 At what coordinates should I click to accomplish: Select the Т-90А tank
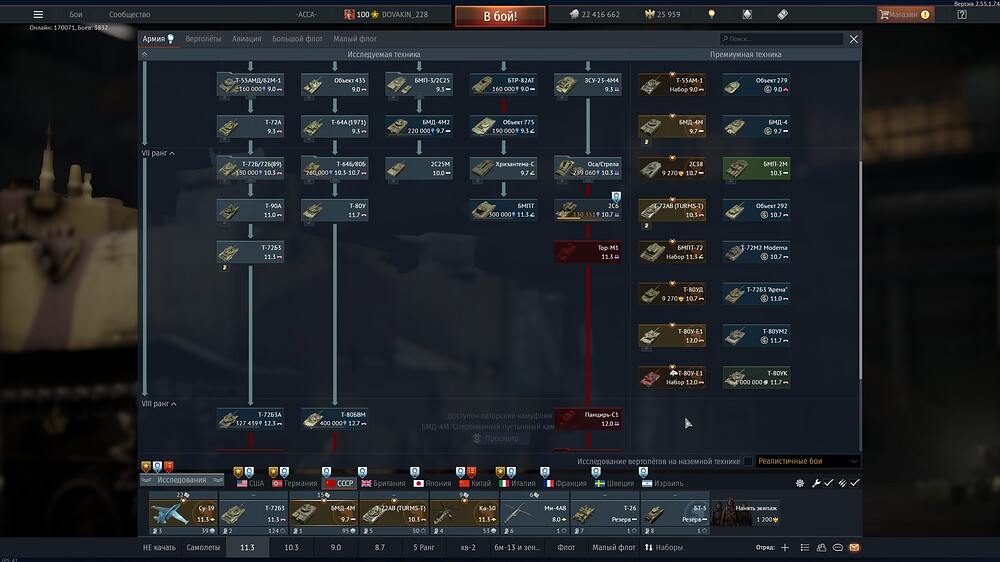(x=250, y=211)
